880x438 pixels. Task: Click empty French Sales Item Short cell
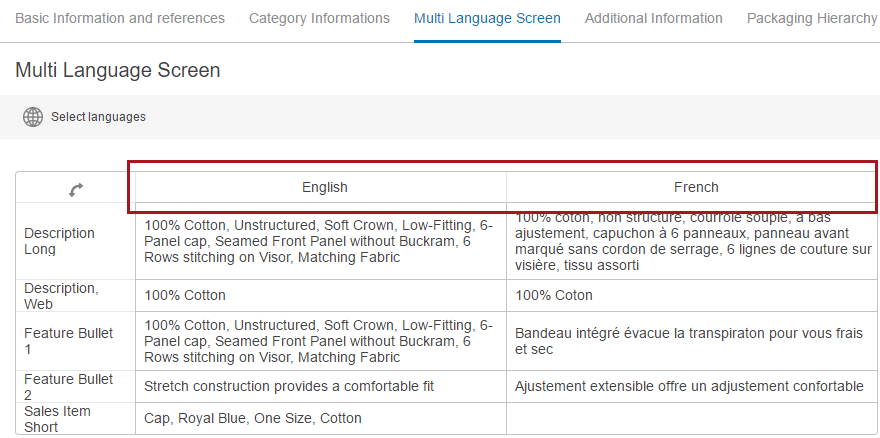tap(693, 418)
